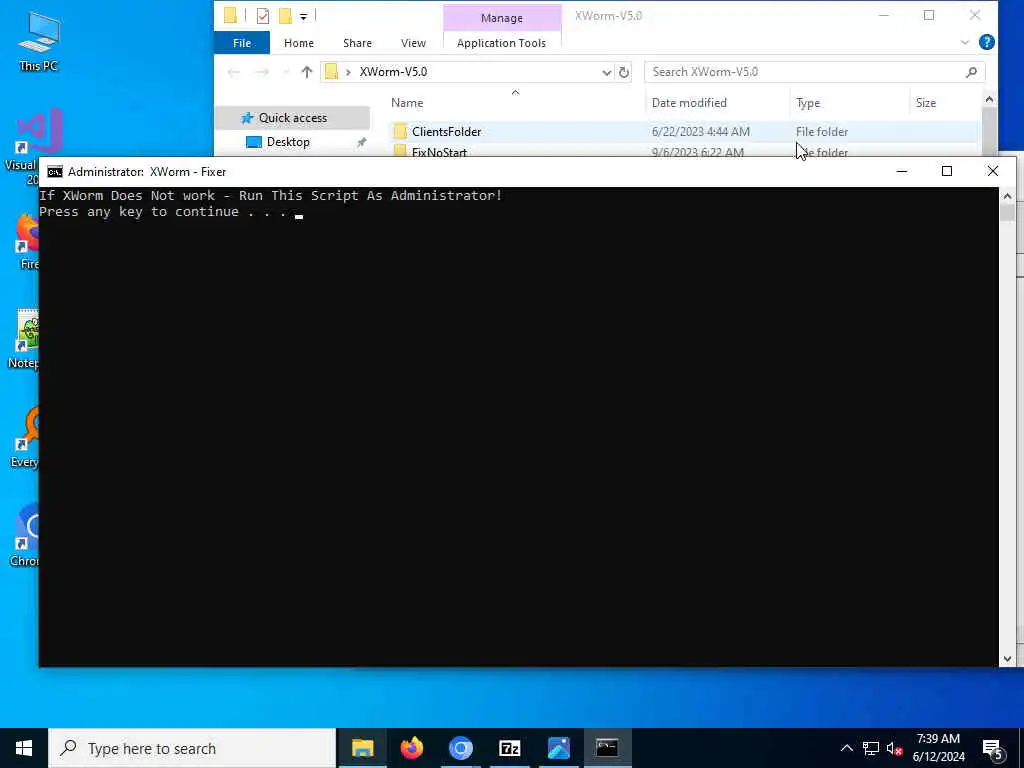
Task: Open the network status tray icon
Action: (x=871, y=748)
